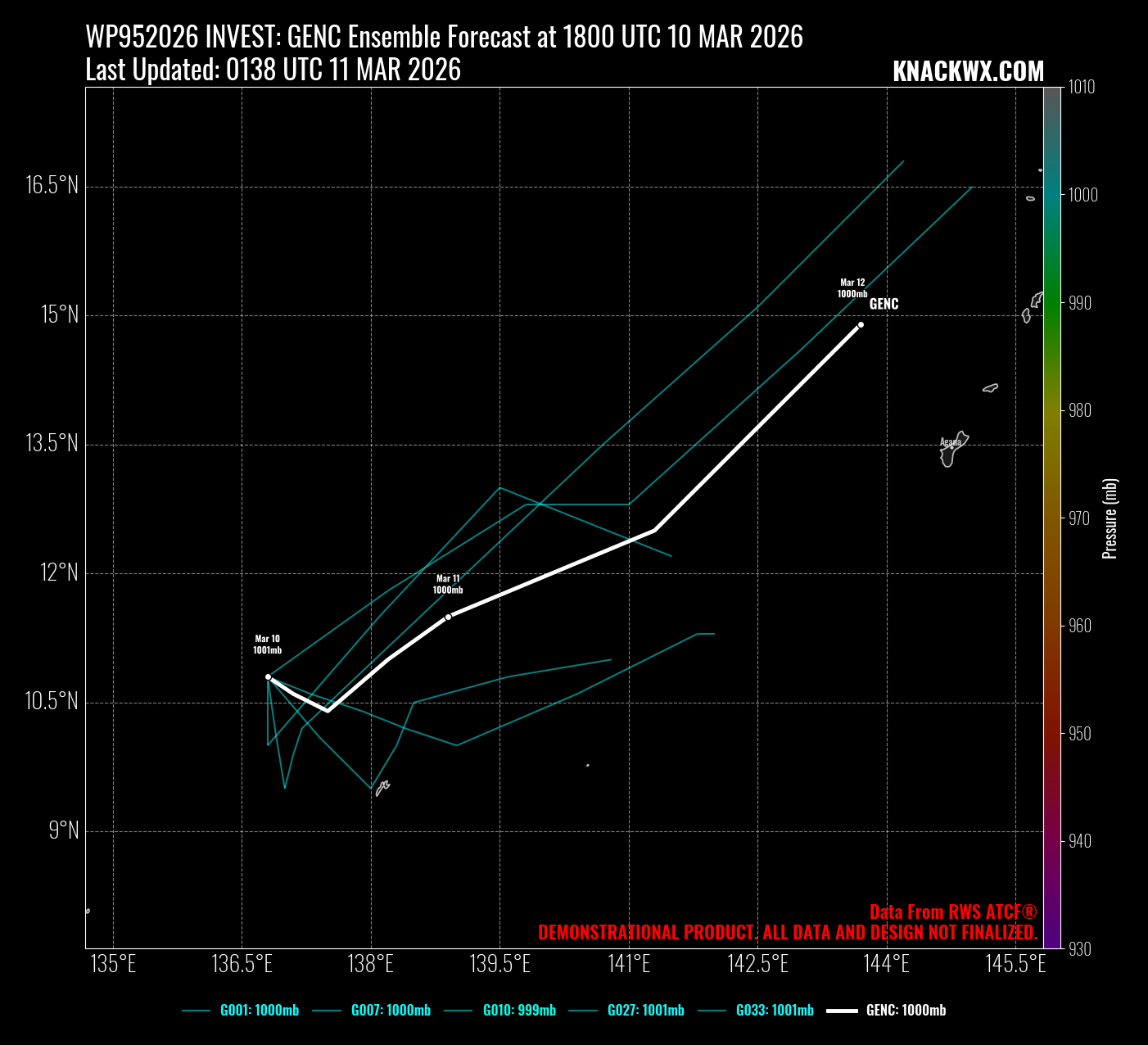
Task: Click the Guam island outline labeled Agana
Action: (x=954, y=450)
